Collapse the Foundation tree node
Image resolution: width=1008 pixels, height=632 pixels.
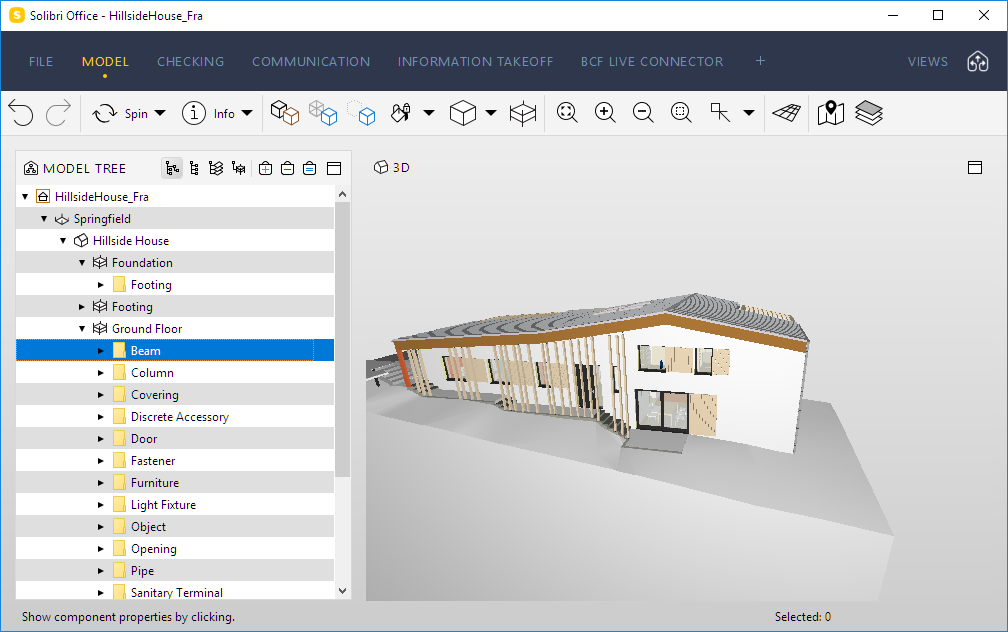[82, 262]
